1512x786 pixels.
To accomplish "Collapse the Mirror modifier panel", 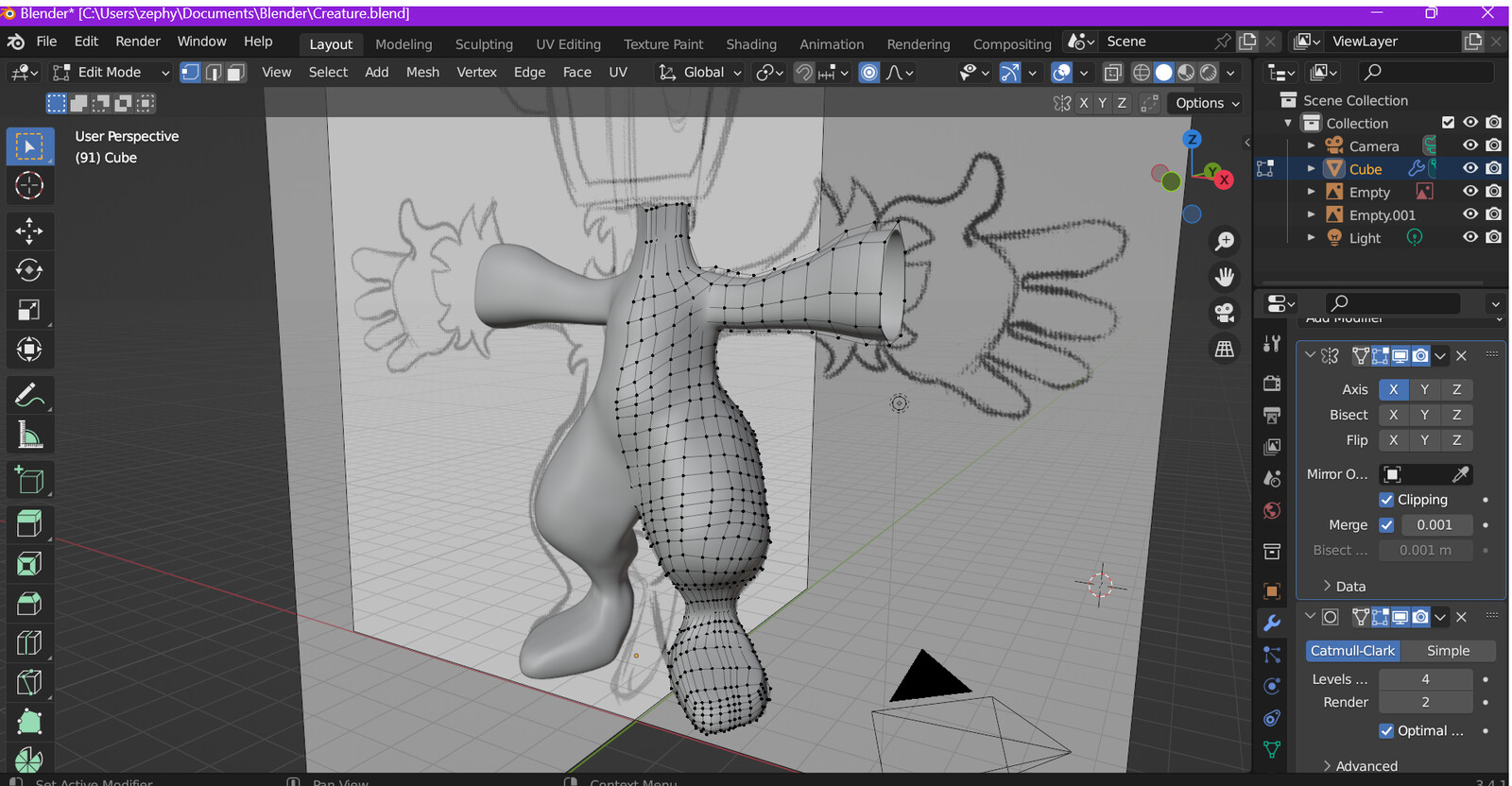I will 1311,356.
